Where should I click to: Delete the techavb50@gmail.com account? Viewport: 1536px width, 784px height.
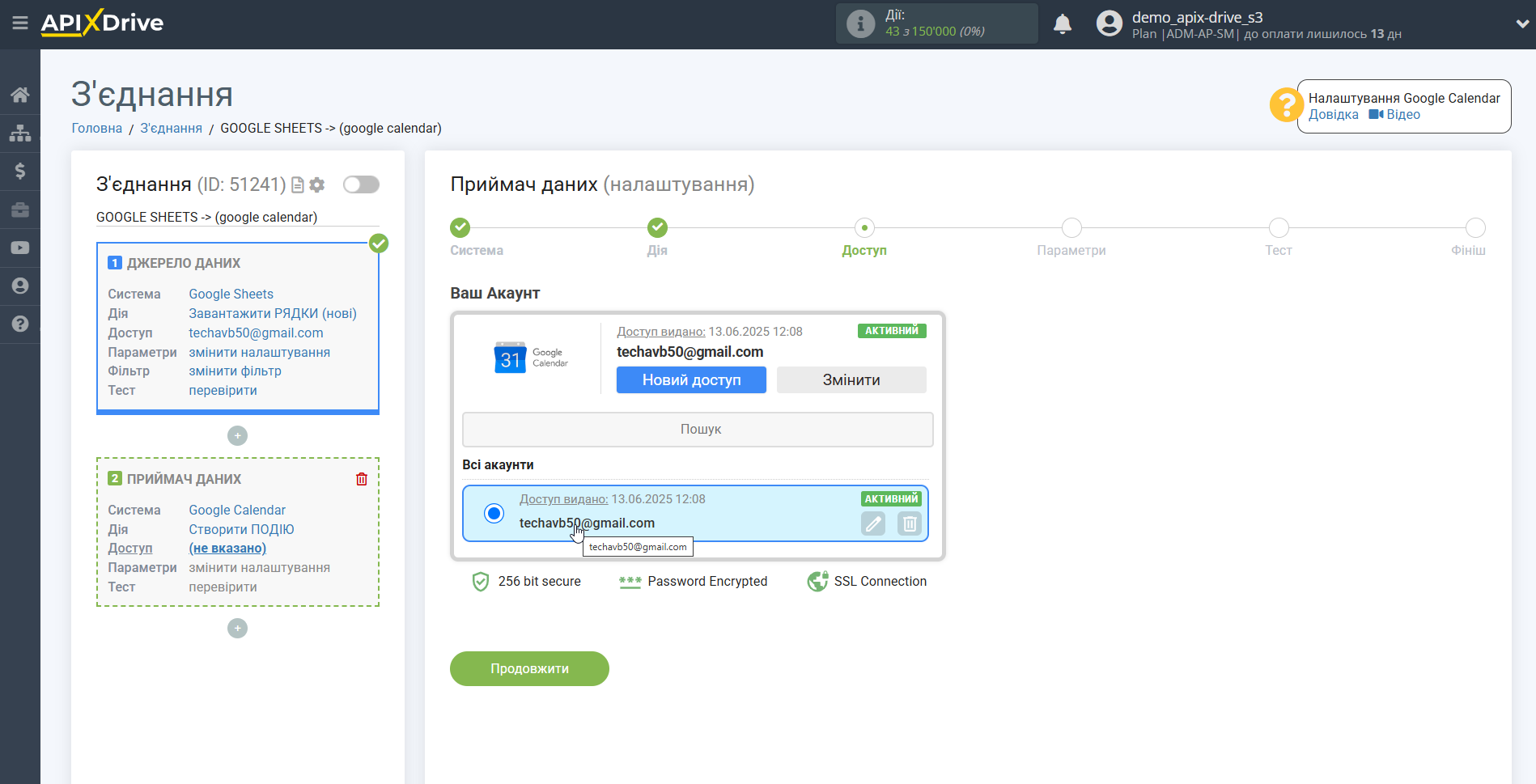(x=910, y=523)
